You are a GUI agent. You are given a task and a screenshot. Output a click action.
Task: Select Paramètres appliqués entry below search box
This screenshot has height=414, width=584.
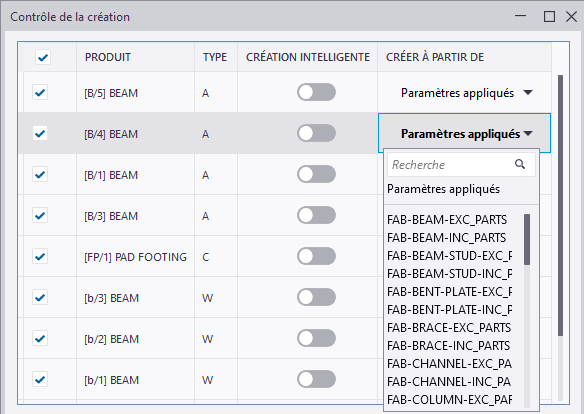(x=443, y=189)
